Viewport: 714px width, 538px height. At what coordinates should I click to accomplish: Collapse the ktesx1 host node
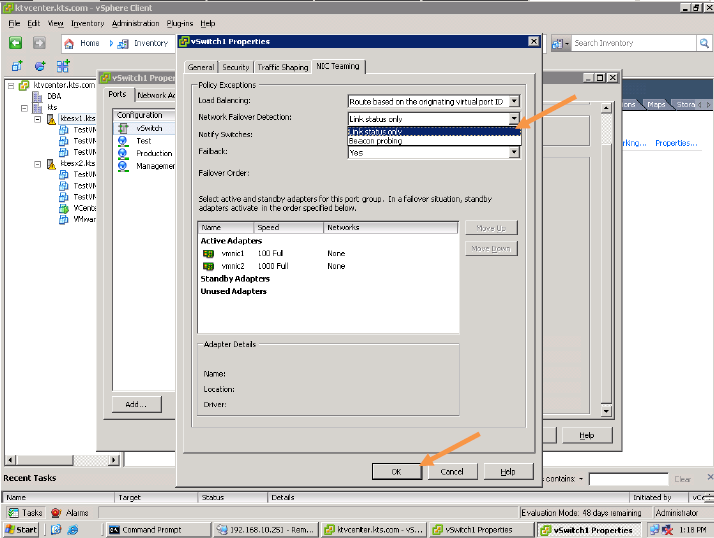[38, 119]
